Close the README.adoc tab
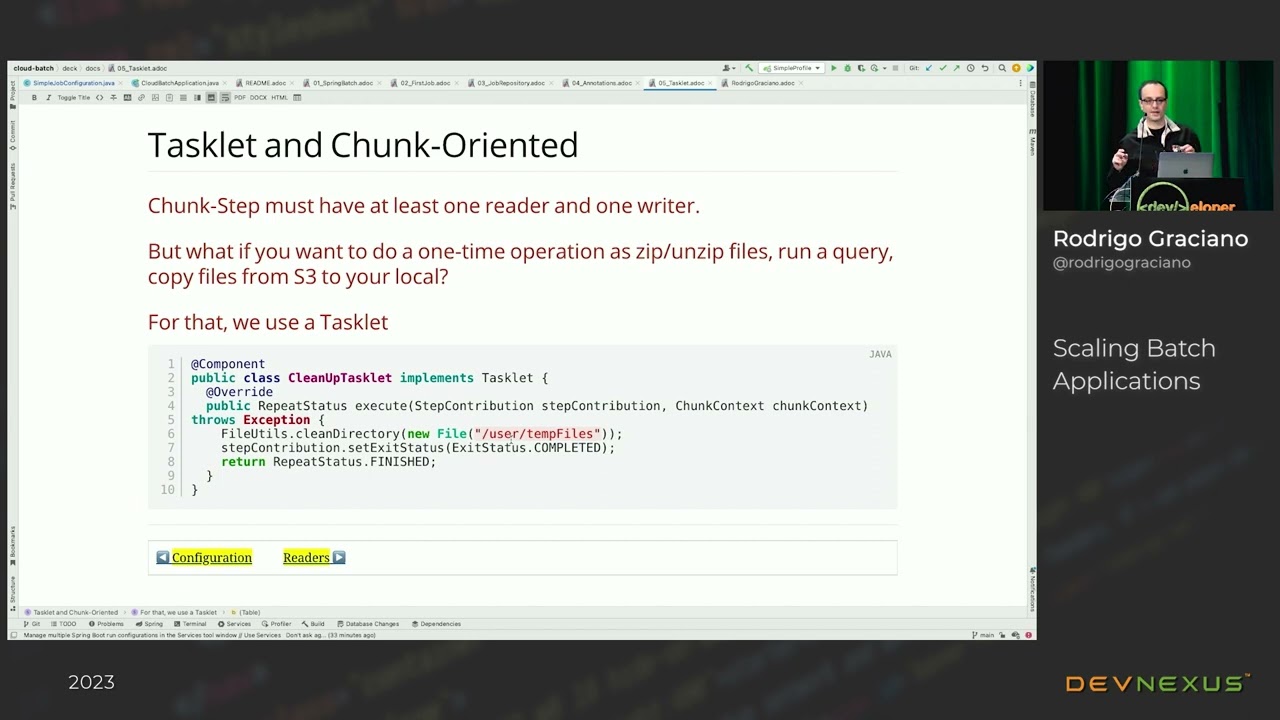 pos(292,83)
